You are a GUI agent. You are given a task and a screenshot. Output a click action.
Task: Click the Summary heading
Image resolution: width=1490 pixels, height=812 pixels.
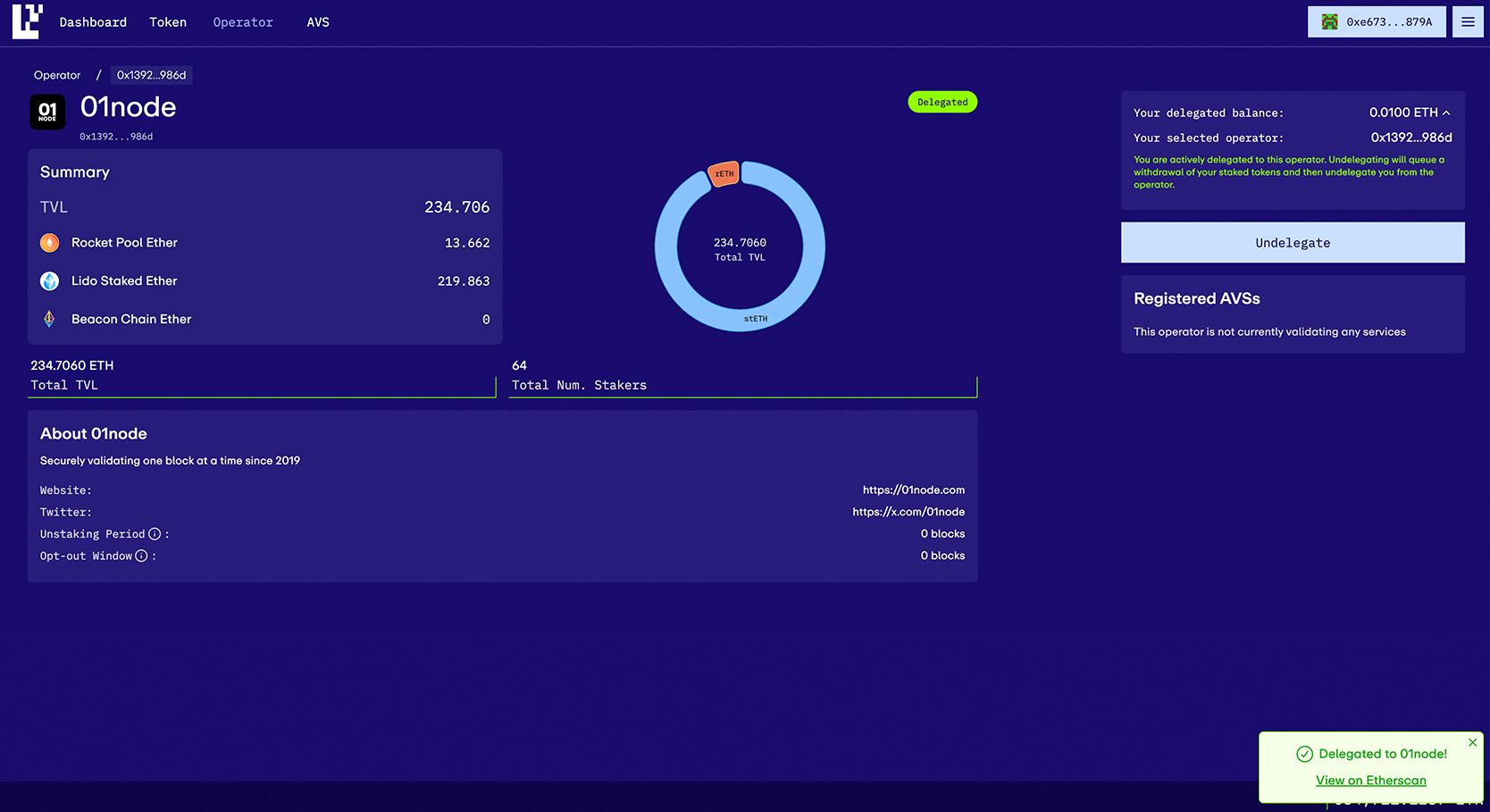click(x=75, y=172)
